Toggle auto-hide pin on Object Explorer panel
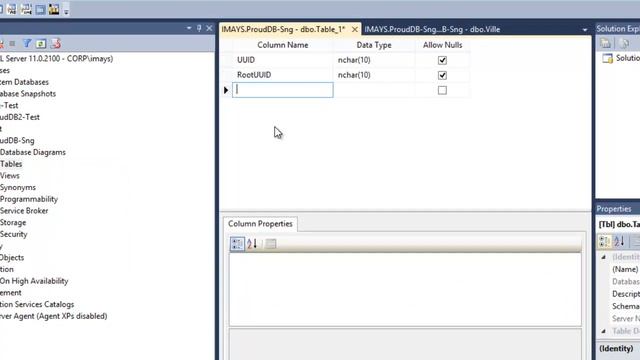Image resolution: width=640 pixels, height=360 pixels. click(x=199, y=28)
